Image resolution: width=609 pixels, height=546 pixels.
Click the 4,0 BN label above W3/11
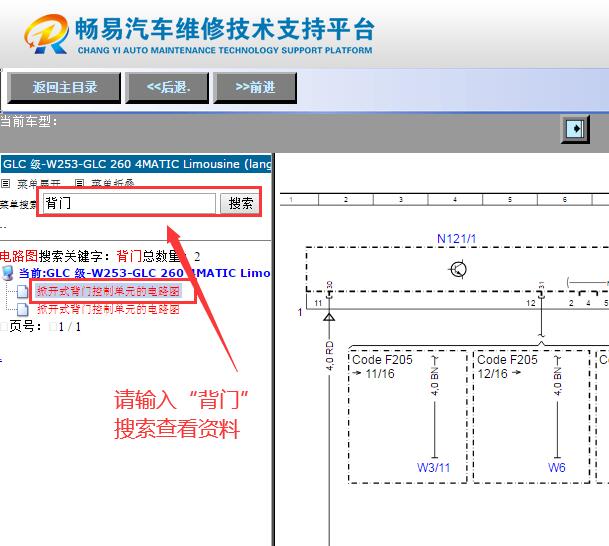click(435, 381)
